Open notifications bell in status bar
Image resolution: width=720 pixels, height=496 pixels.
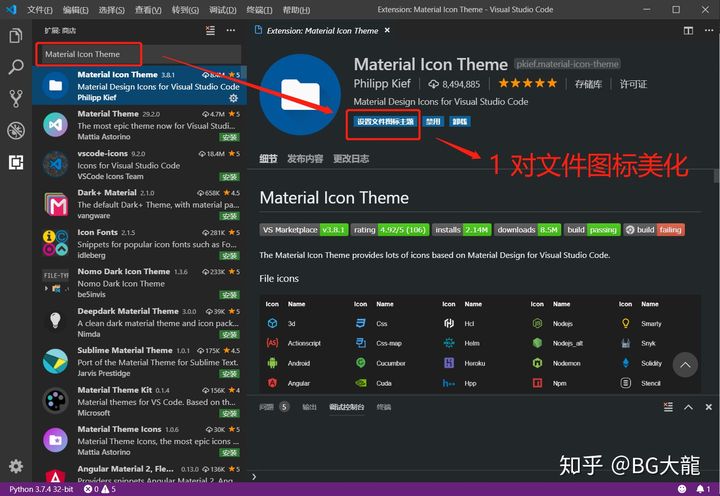703,489
